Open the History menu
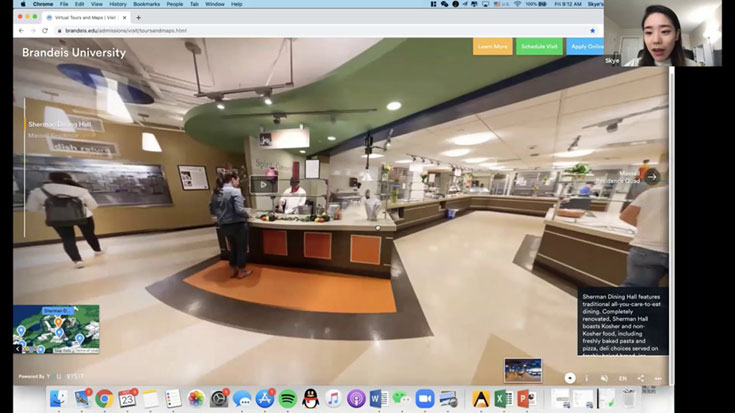735x413 pixels. pyautogui.click(x=118, y=4)
